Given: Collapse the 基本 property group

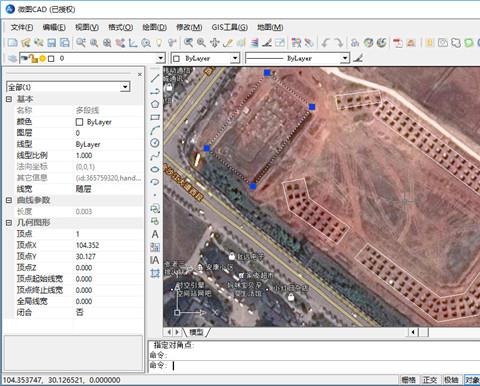Looking at the screenshot, I should [9, 99].
